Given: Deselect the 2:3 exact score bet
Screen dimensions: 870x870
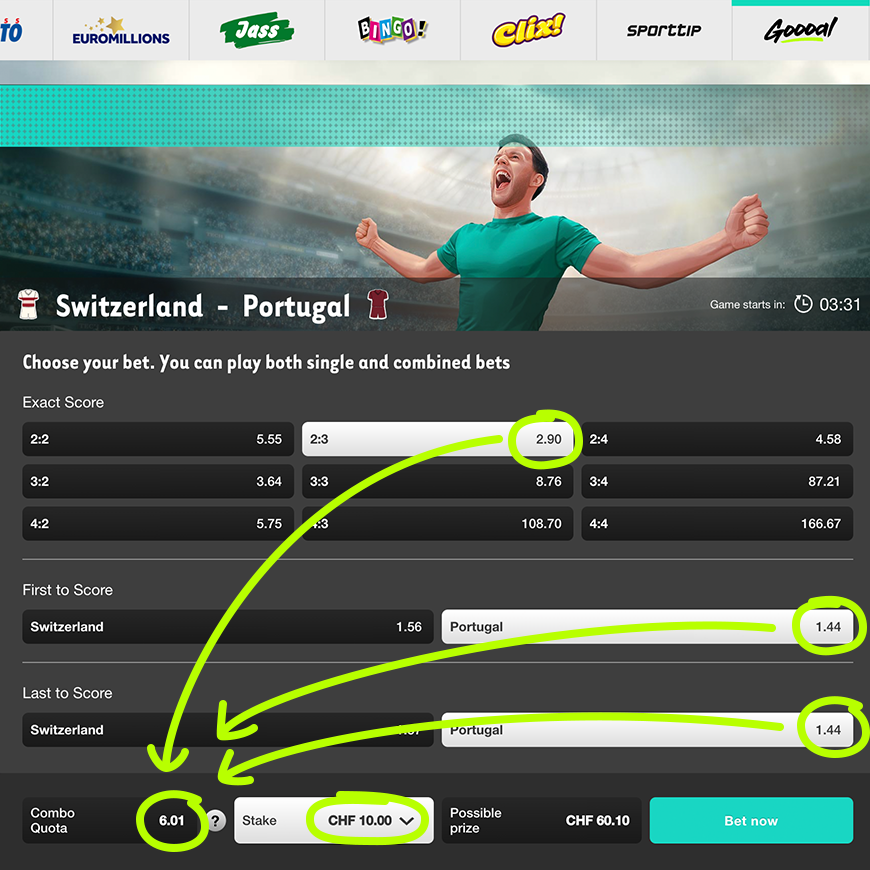Looking at the screenshot, I should [437, 439].
